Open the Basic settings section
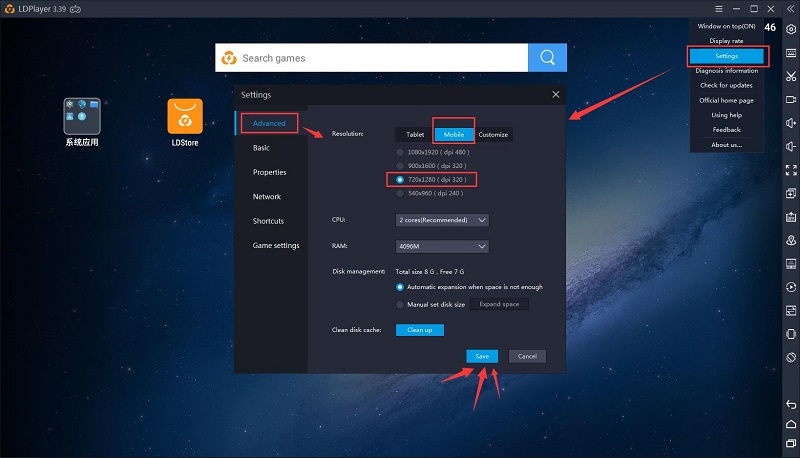This screenshot has width=800, height=458. point(261,148)
